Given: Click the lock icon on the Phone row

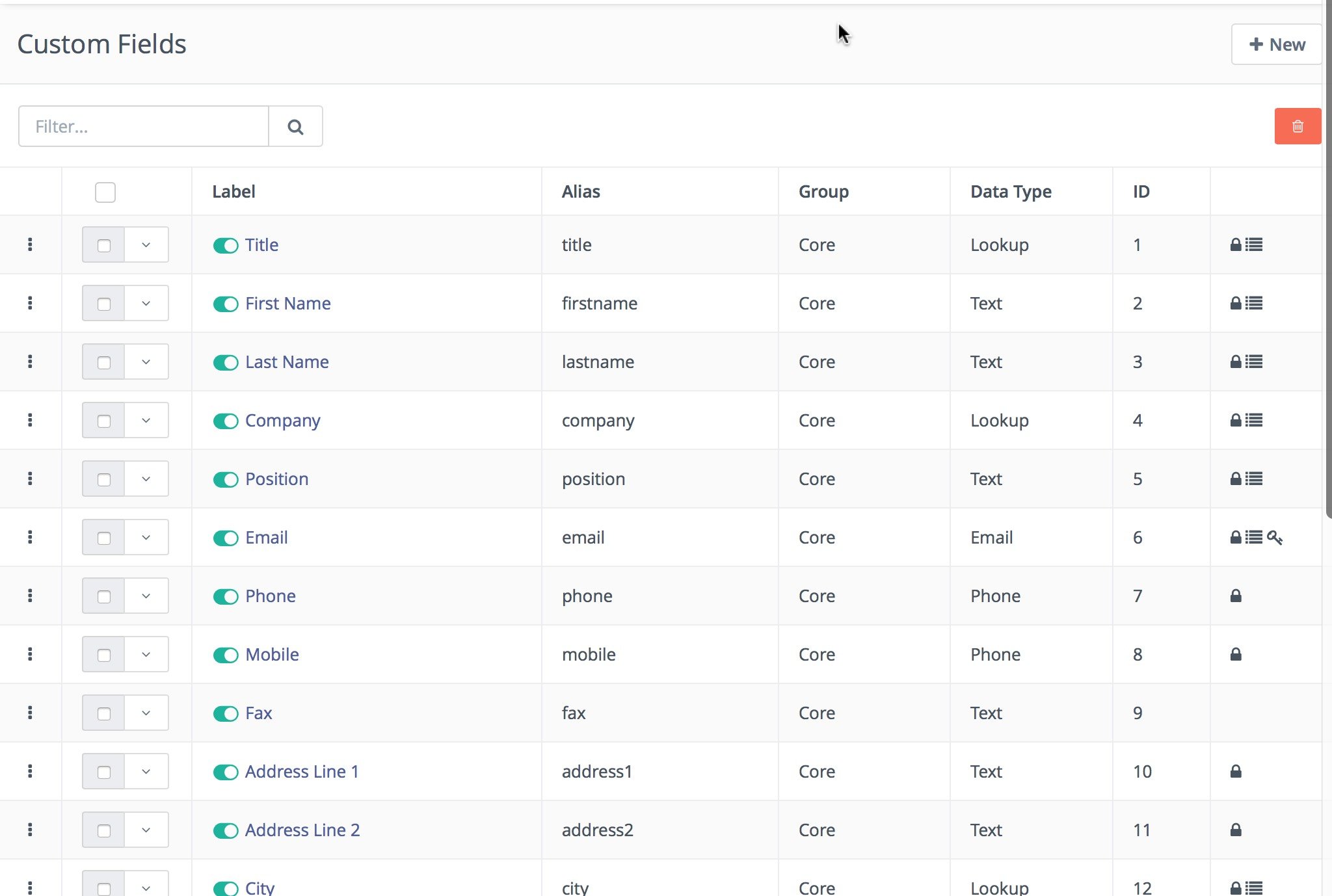Looking at the screenshot, I should pos(1236,596).
